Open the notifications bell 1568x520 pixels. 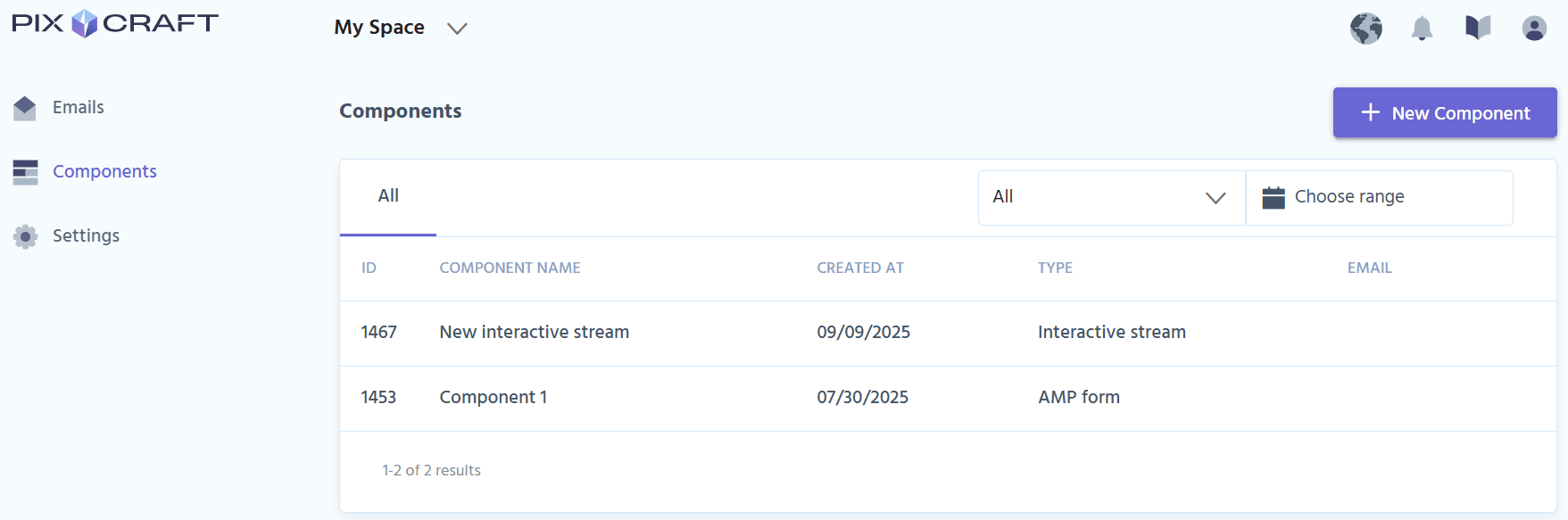(x=1422, y=29)
